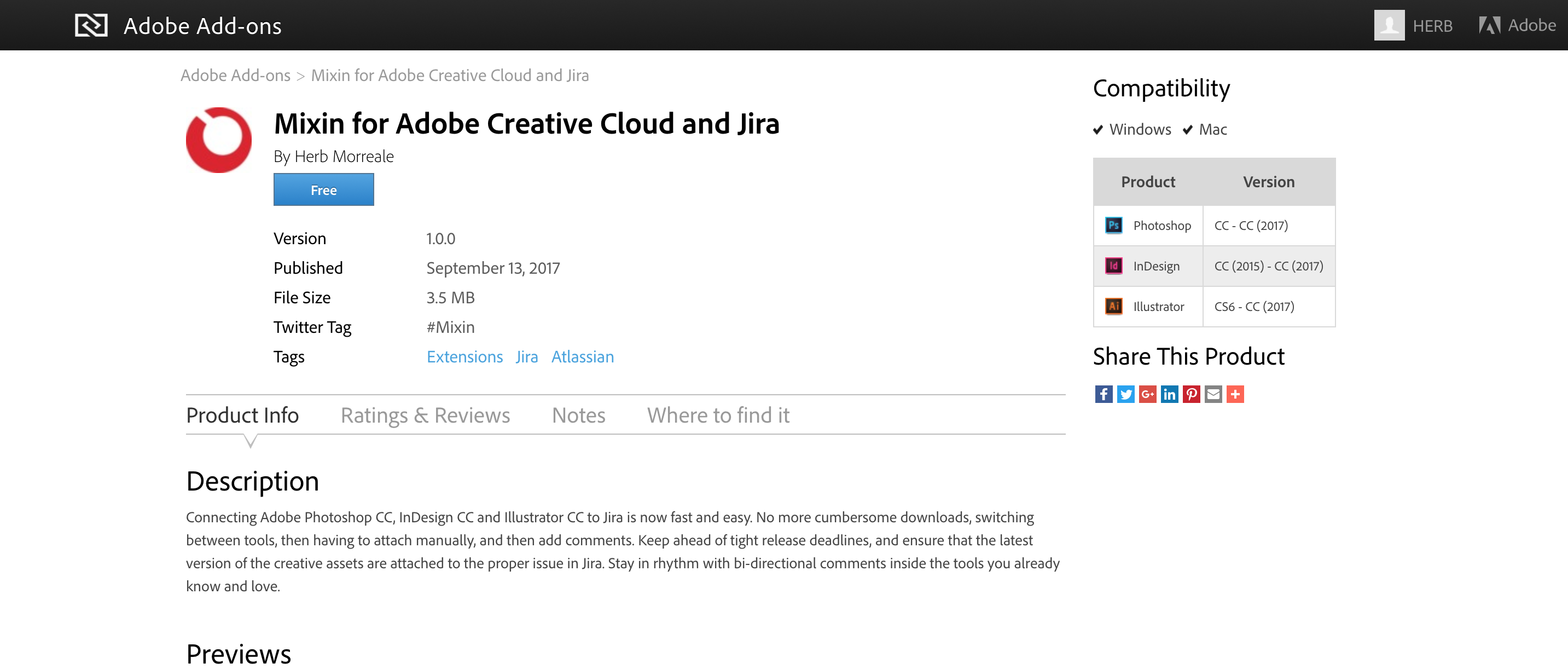Screen dimensions: 1568x669
Task: Click the description paragraph text
Action: point(623,551)
